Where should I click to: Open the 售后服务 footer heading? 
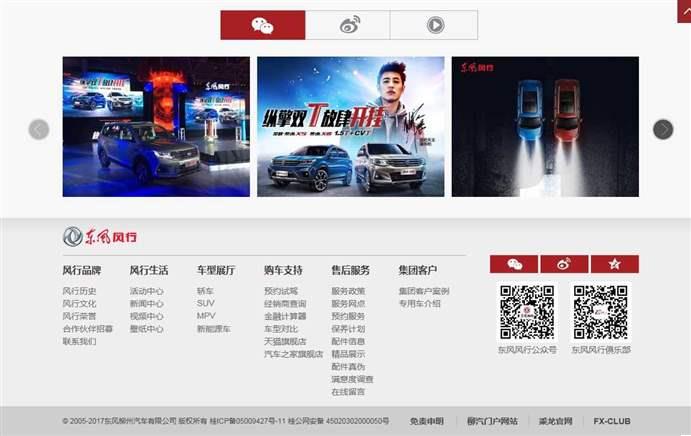click(x=350, y=270)
